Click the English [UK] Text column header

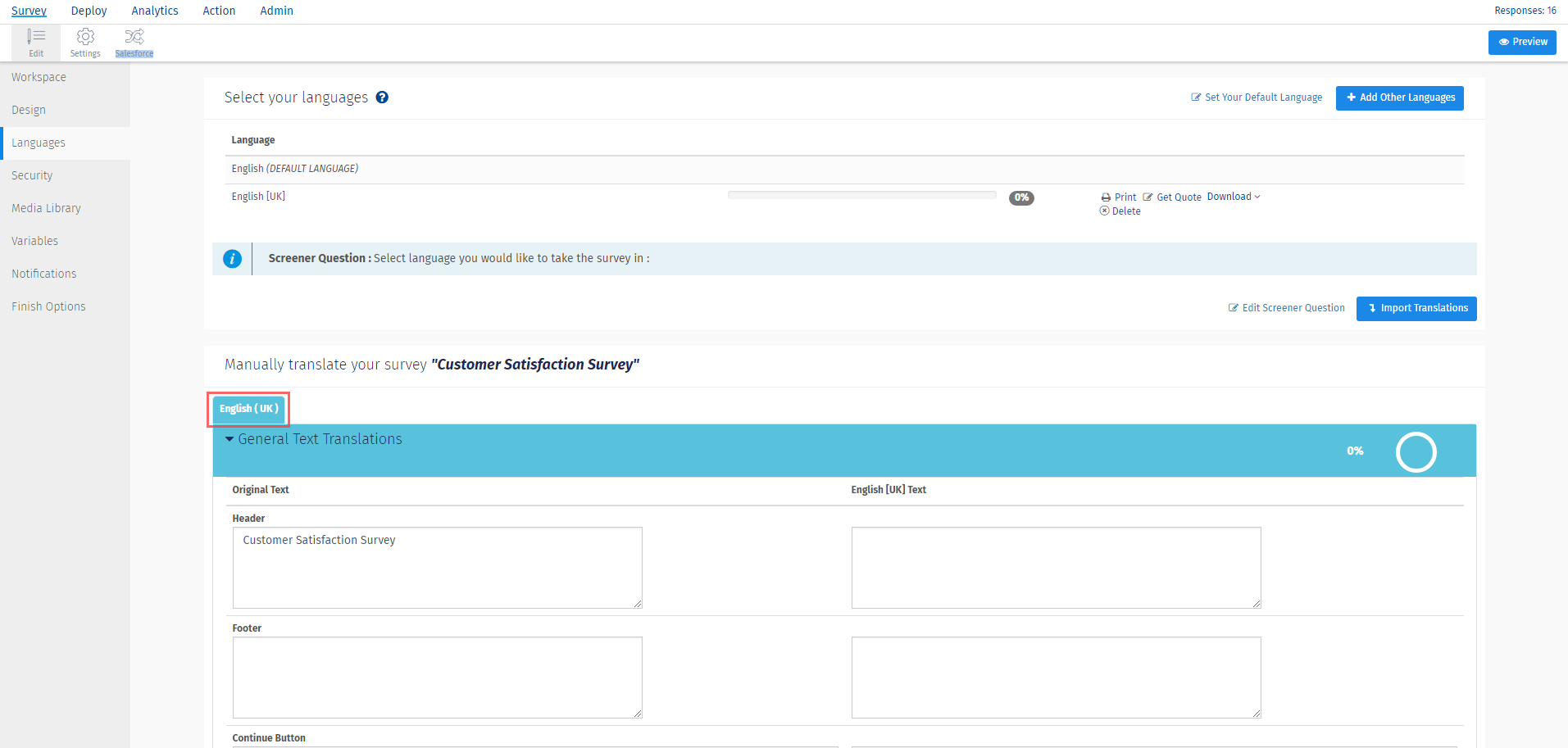click(x=889, y=490)
